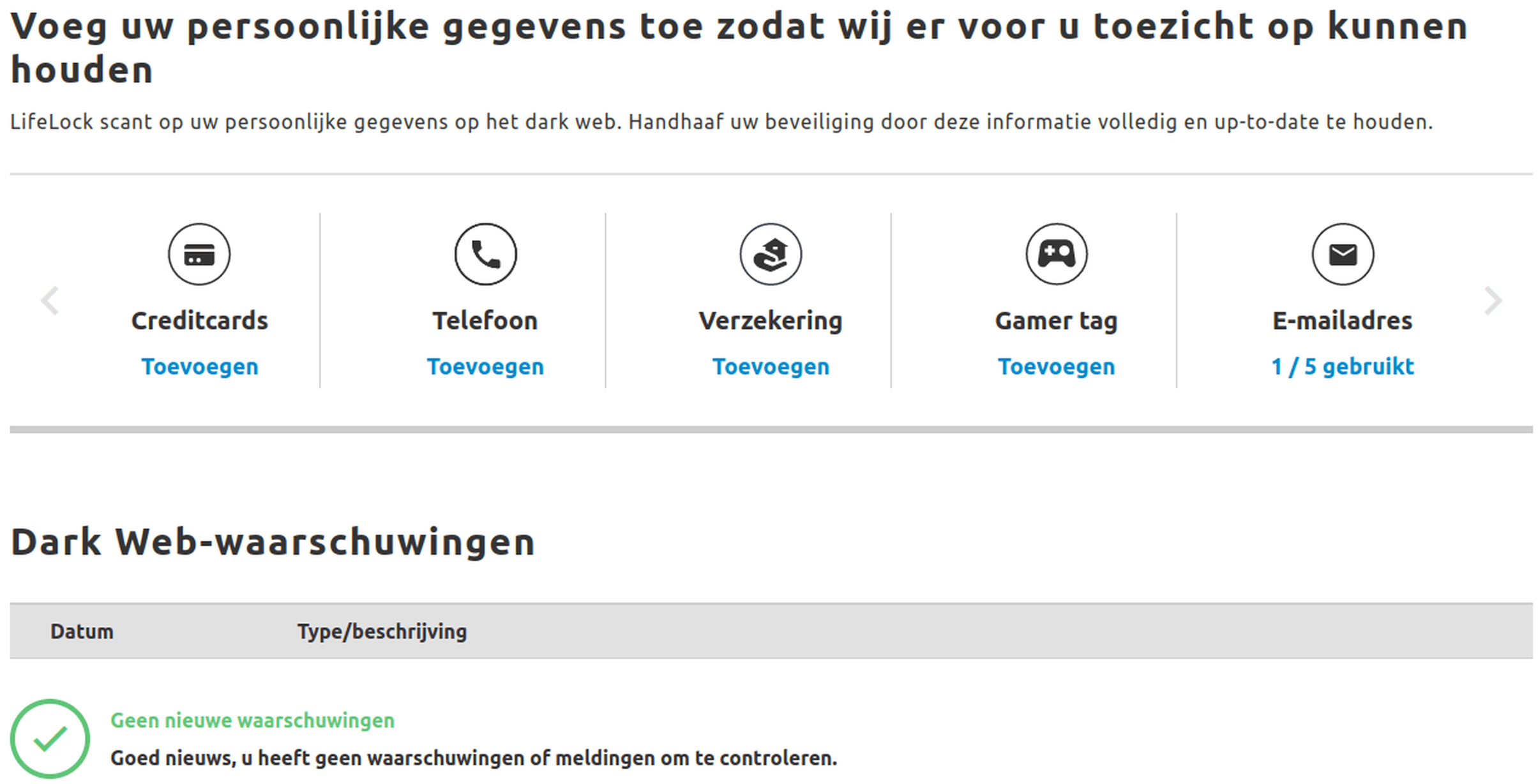The height and width of the screenshot is (784, 1538).
Task: Add a phone number via Toevoegen
Action: tap(485, 366)
